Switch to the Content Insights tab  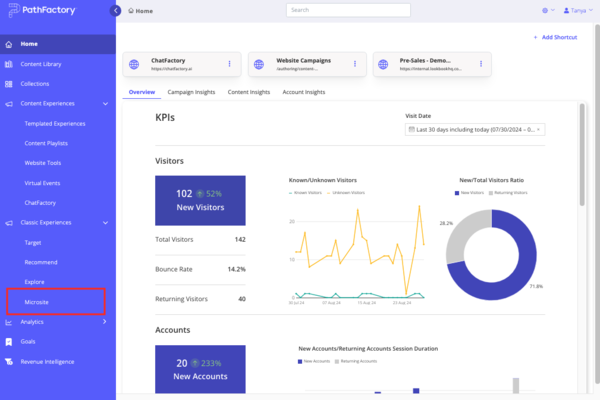249,92
